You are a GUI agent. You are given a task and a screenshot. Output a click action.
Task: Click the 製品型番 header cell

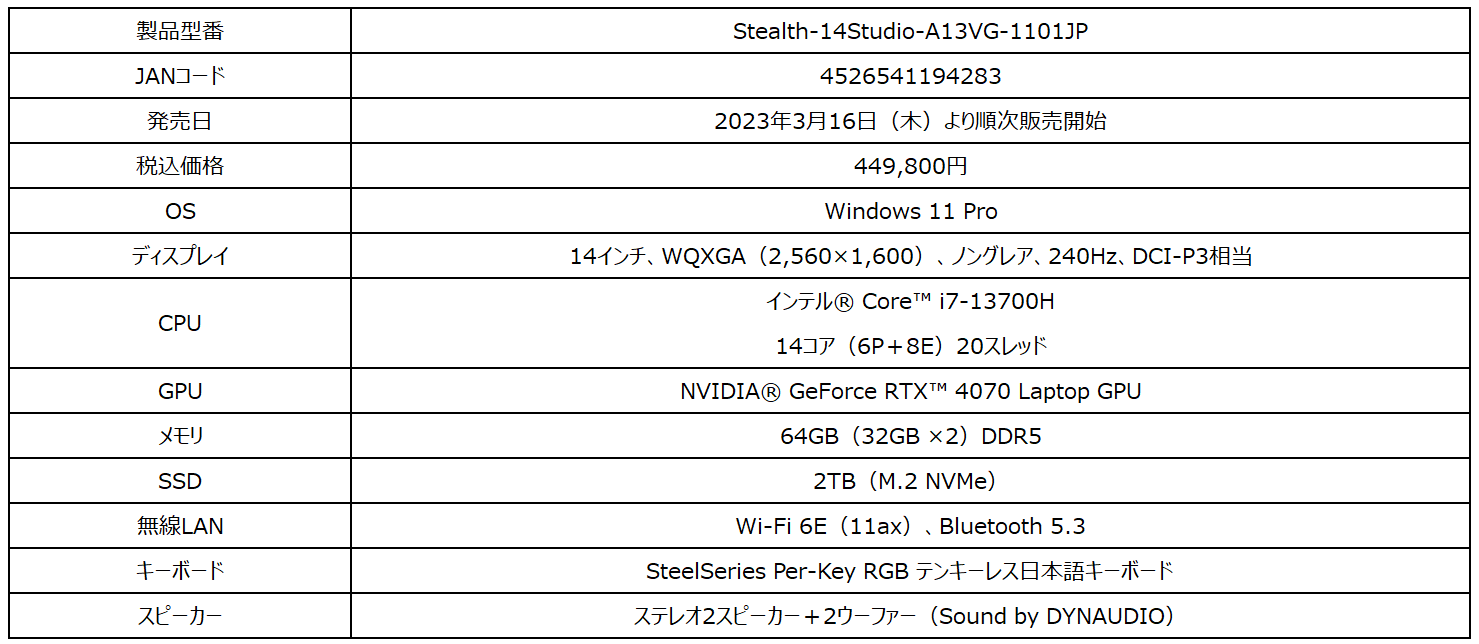point(180,31)
